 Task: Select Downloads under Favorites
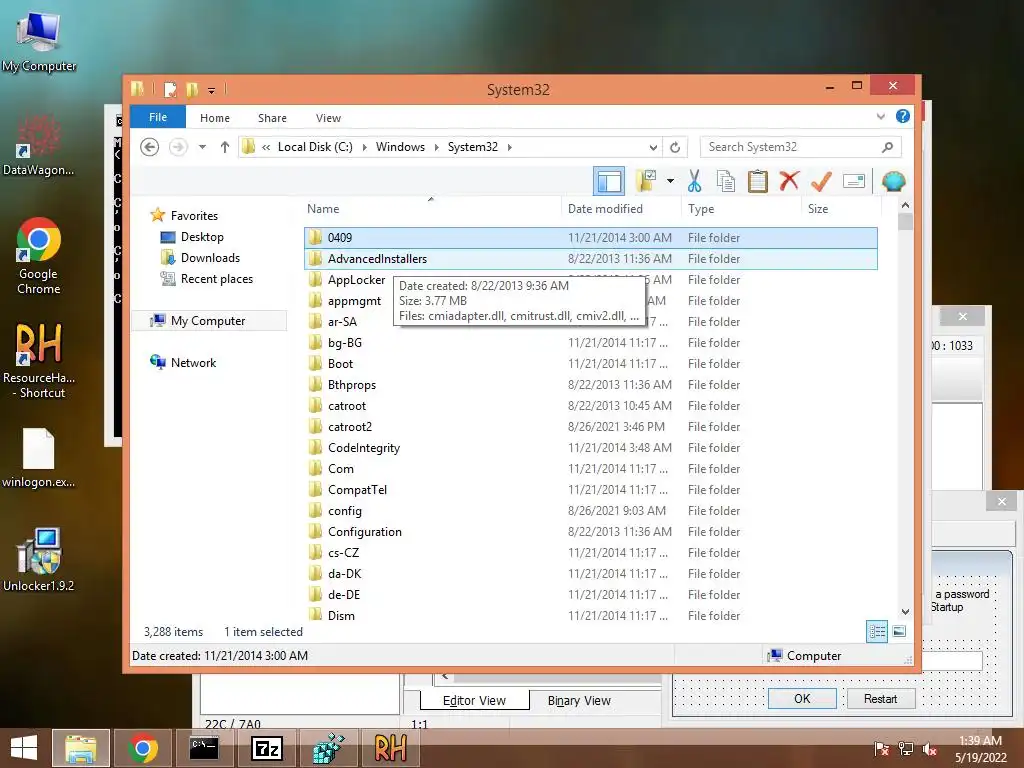(x=210, y=258)
